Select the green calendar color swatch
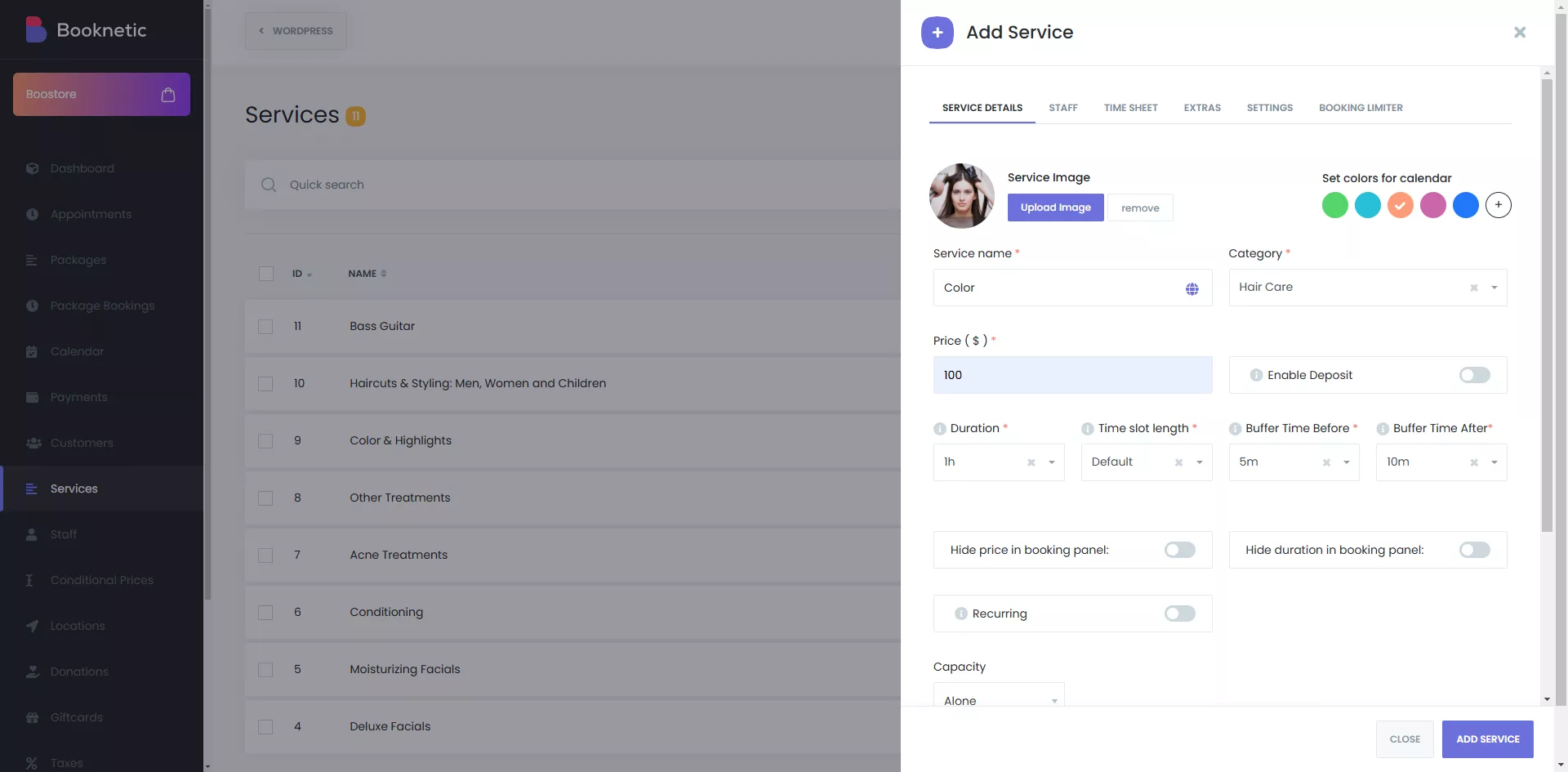The image size is (1568, 772). 1334,205
